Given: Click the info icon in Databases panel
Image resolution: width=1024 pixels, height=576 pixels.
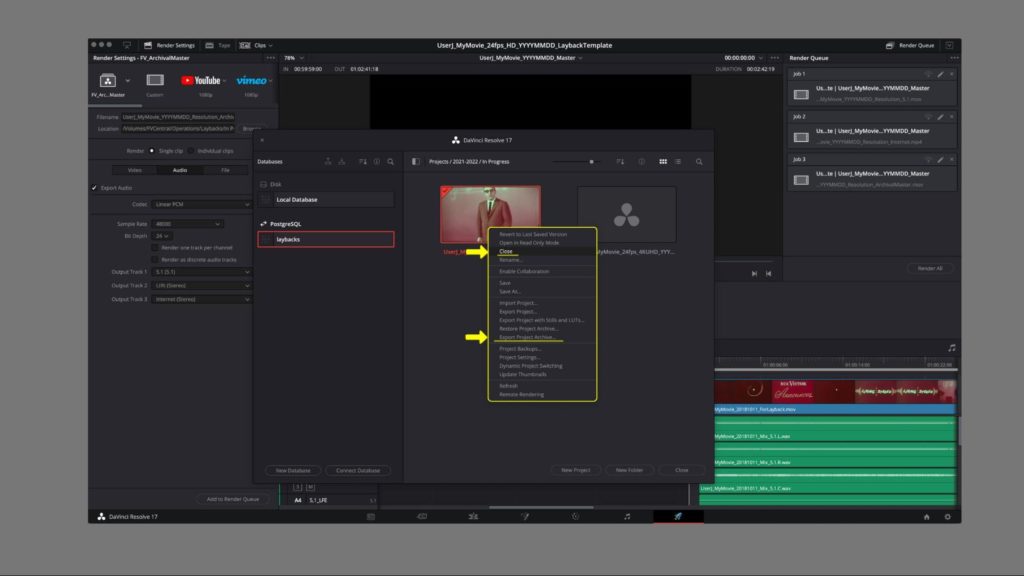Looking at the screenshot, I should coord(377,161).
